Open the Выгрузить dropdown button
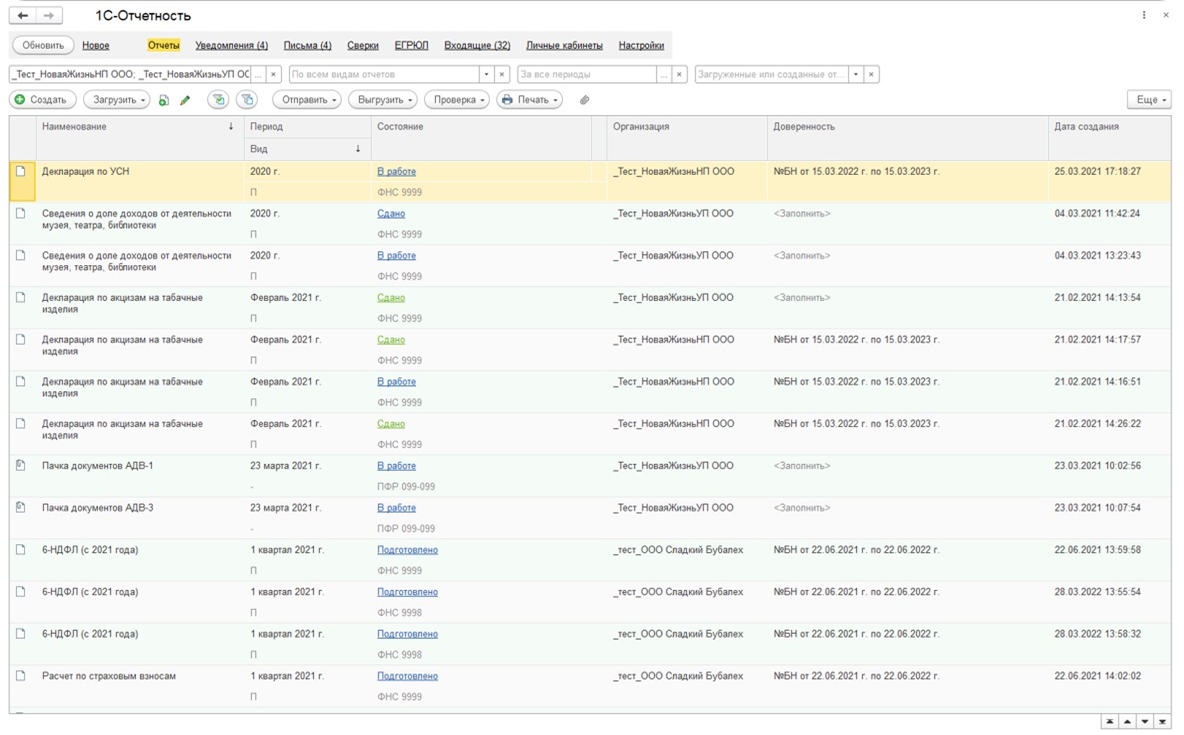Image resolution: width=1184 pixels, height=735 pixels. (383, 100)
